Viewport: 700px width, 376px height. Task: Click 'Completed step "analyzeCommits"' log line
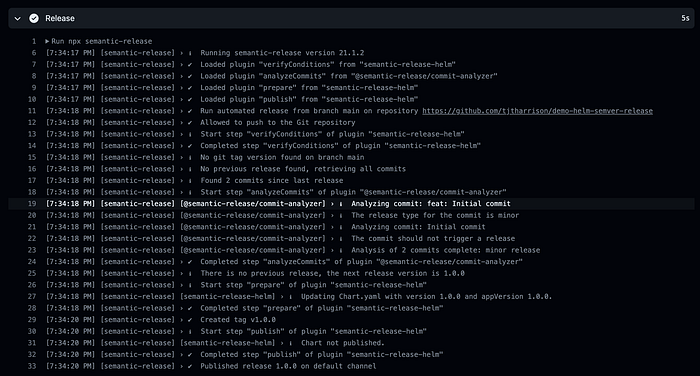pos(362,262)
